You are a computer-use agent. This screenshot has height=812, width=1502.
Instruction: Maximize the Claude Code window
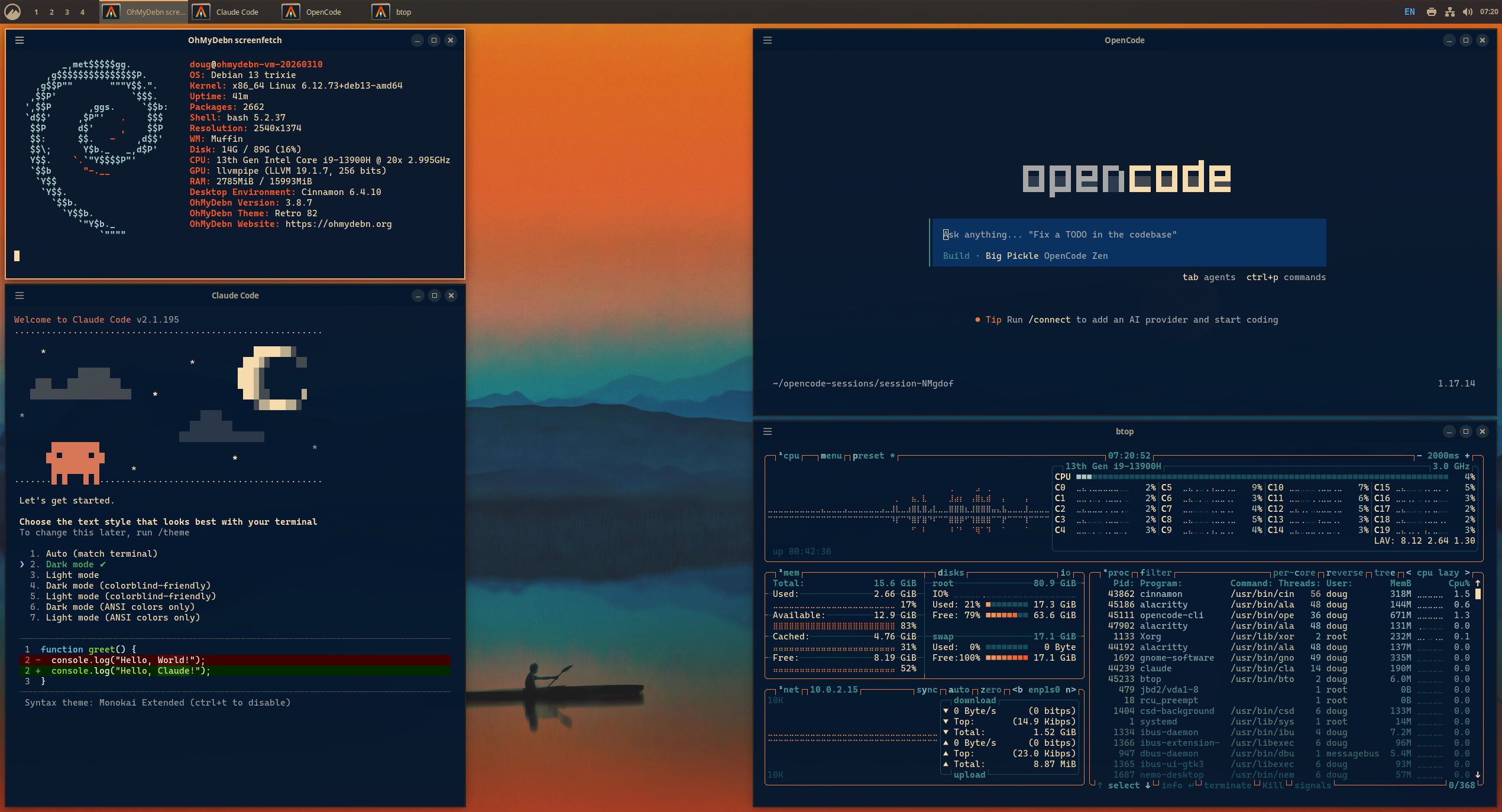435,295
